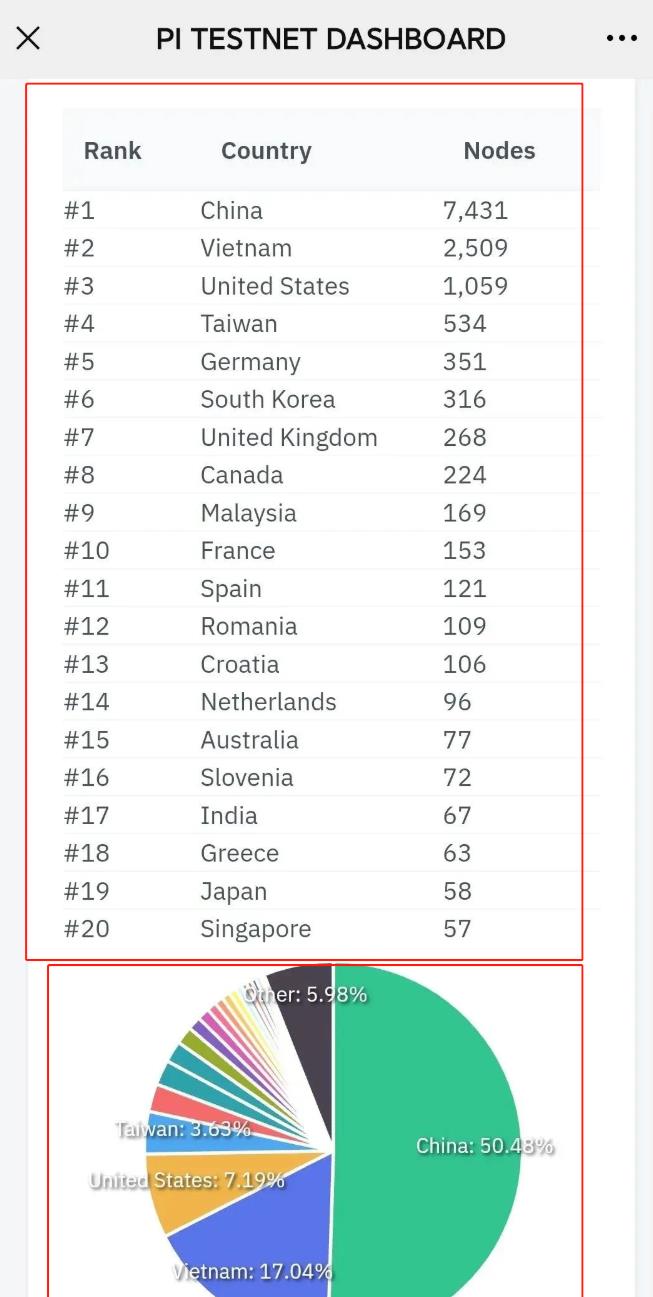Viewport: 653px width, 1297px height.
Task: Select the Vietnam table row
Action: pos(332,248)
